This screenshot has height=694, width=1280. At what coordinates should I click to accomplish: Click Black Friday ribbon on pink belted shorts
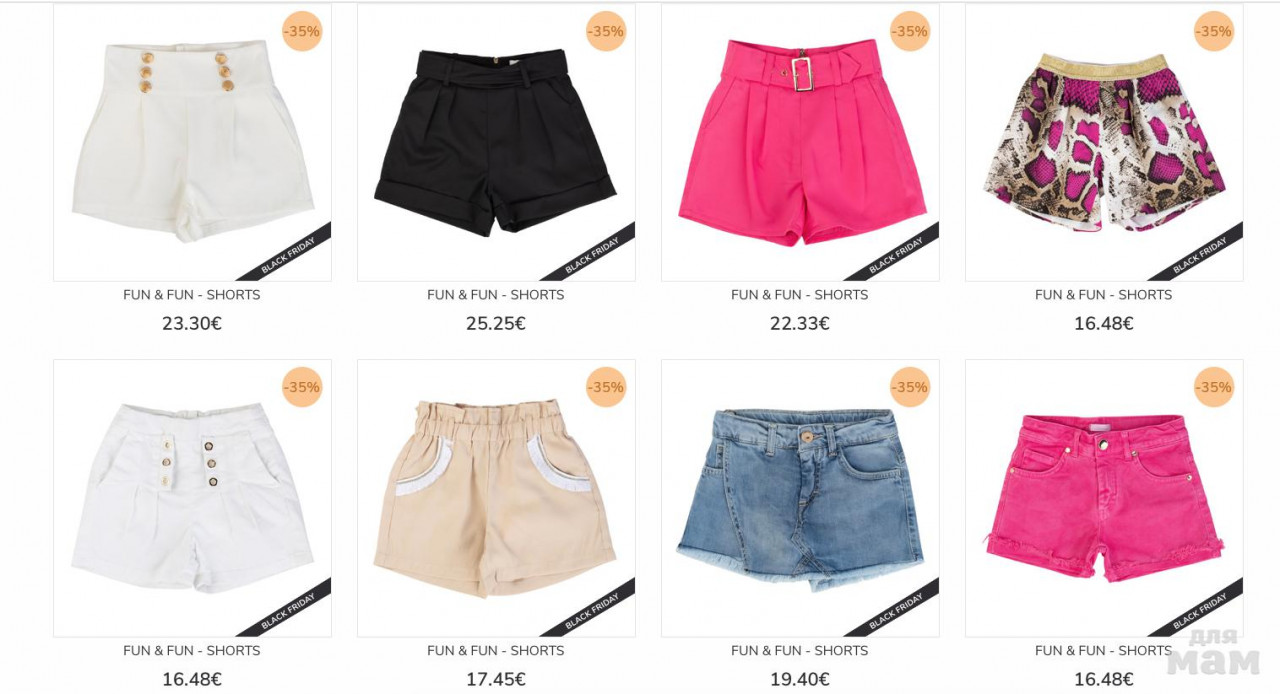coord(895,254)
